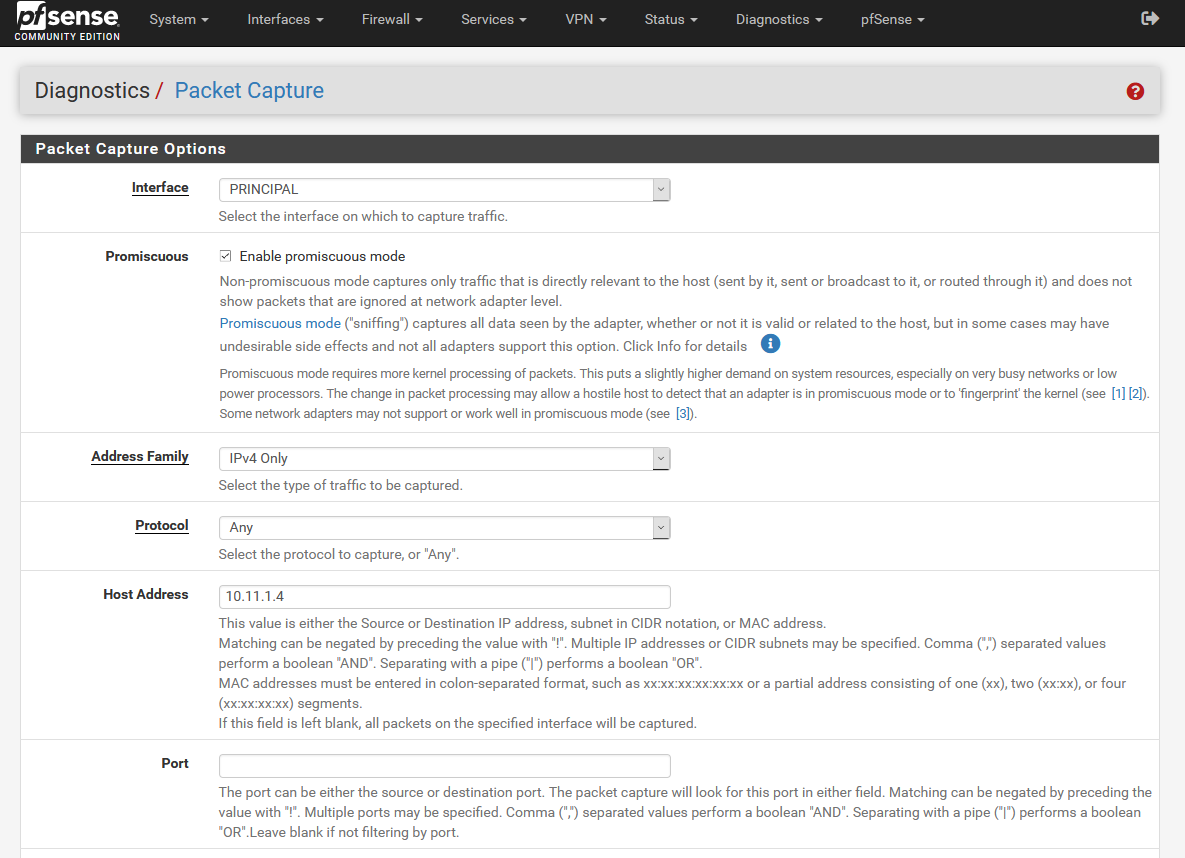Click the pfSense Community Edition logo
This screenshot has height=858, width=1185.
click(67, 22)
